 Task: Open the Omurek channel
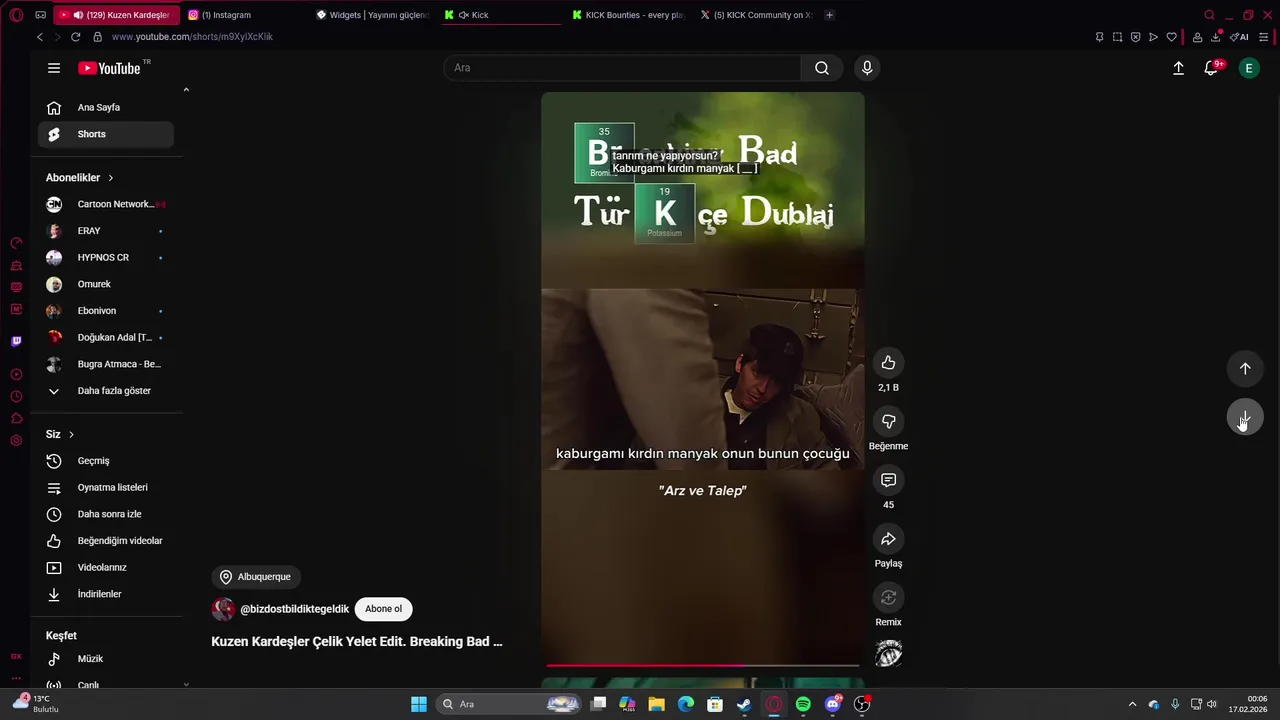(x=106, y=284)
